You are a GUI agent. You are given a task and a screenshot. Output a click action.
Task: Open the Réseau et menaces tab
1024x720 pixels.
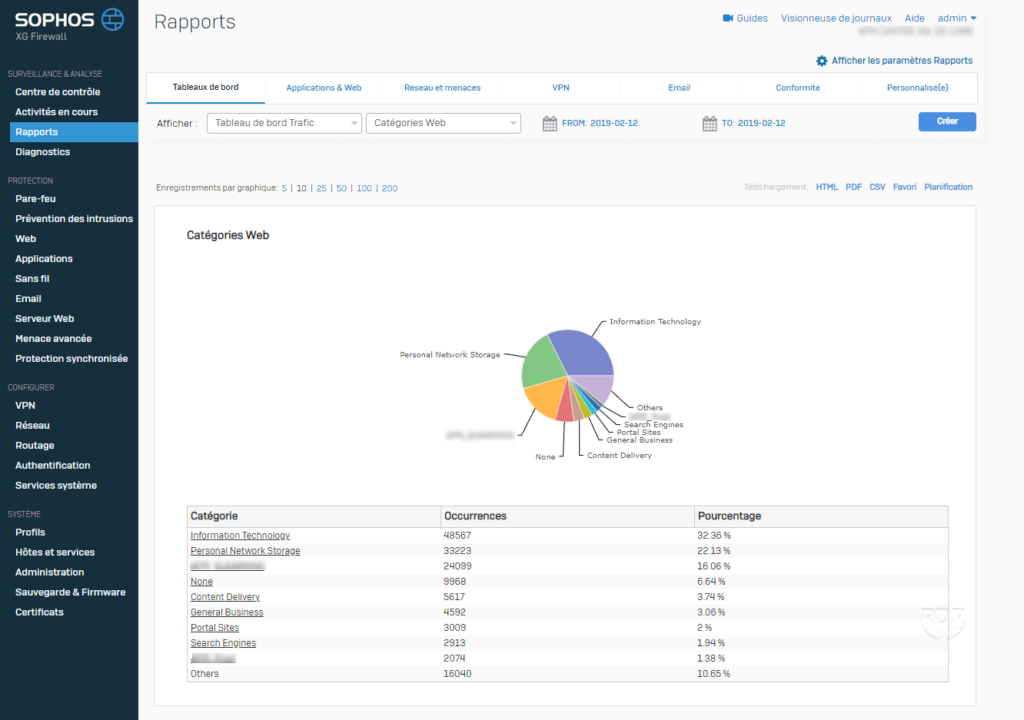pos(442,88)
